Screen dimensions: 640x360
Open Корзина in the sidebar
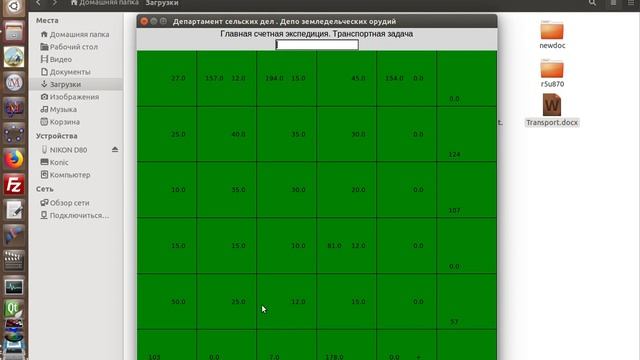coord(76,122)
